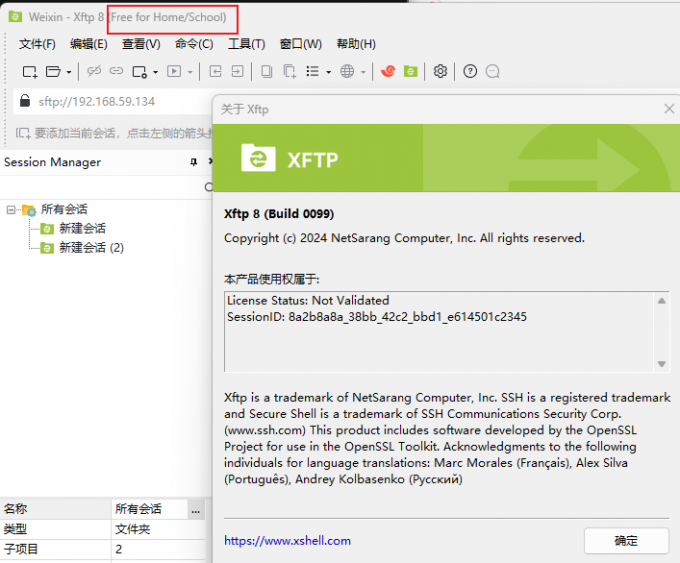Click the XFTP logo icon in banner

point(258,157)
